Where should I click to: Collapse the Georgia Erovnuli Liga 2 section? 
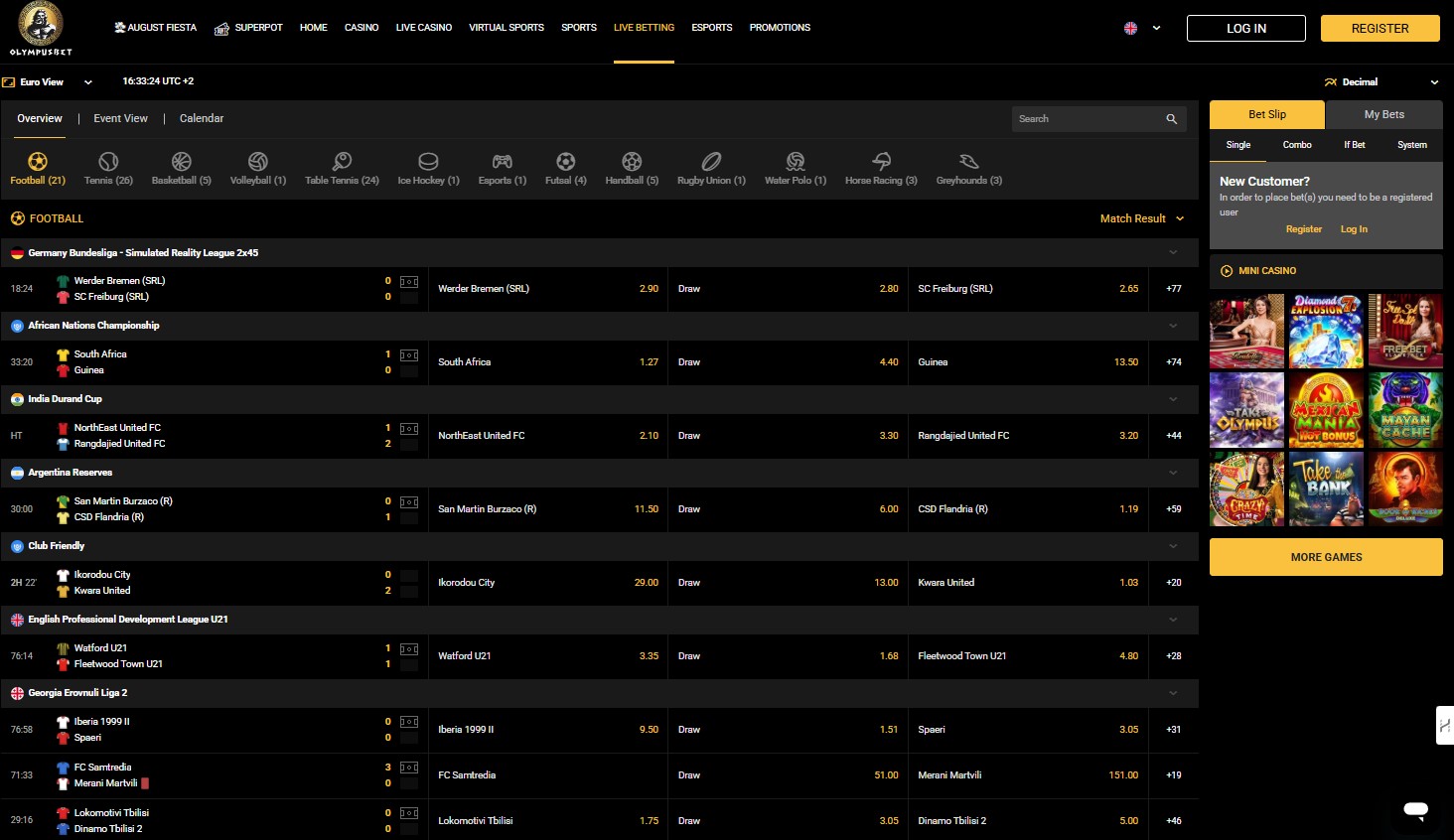[x=1173, y=693]
